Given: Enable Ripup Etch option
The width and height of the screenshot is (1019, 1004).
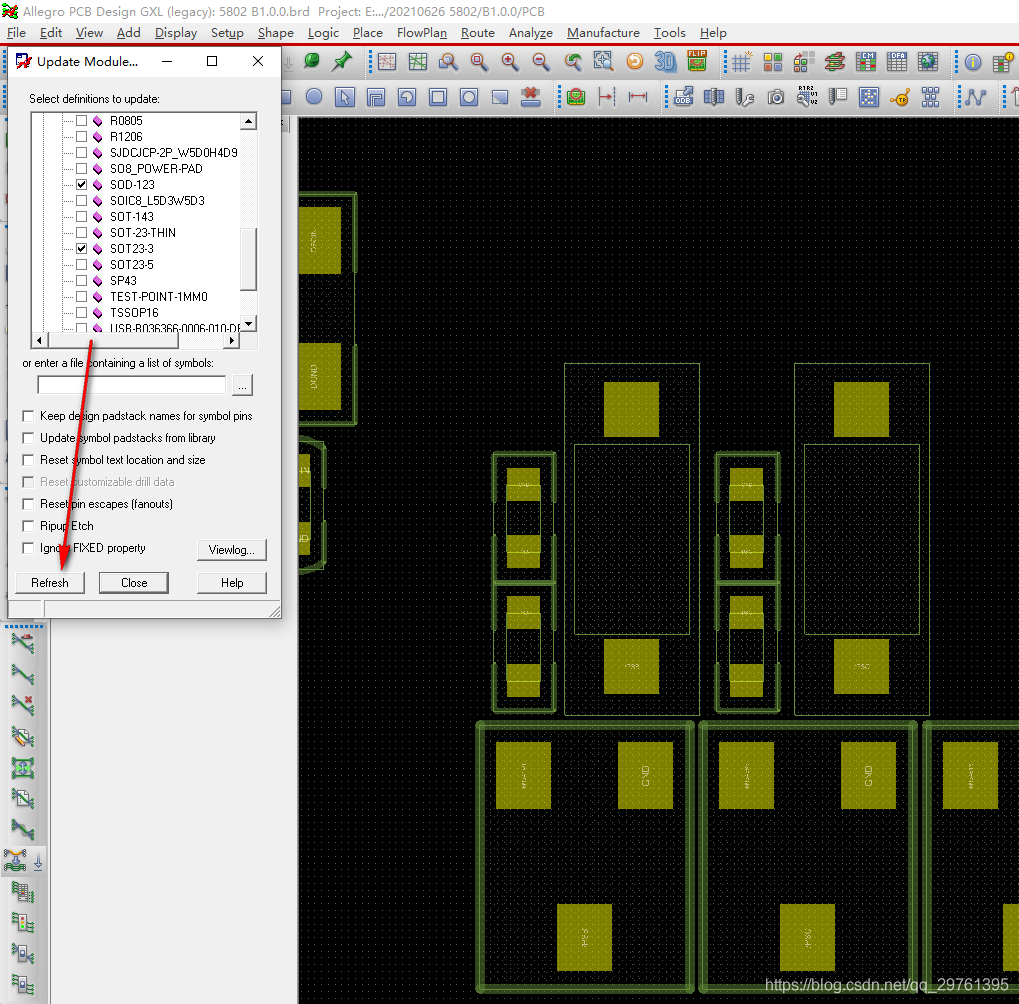Looking at the screenshot, I should 28,526.
